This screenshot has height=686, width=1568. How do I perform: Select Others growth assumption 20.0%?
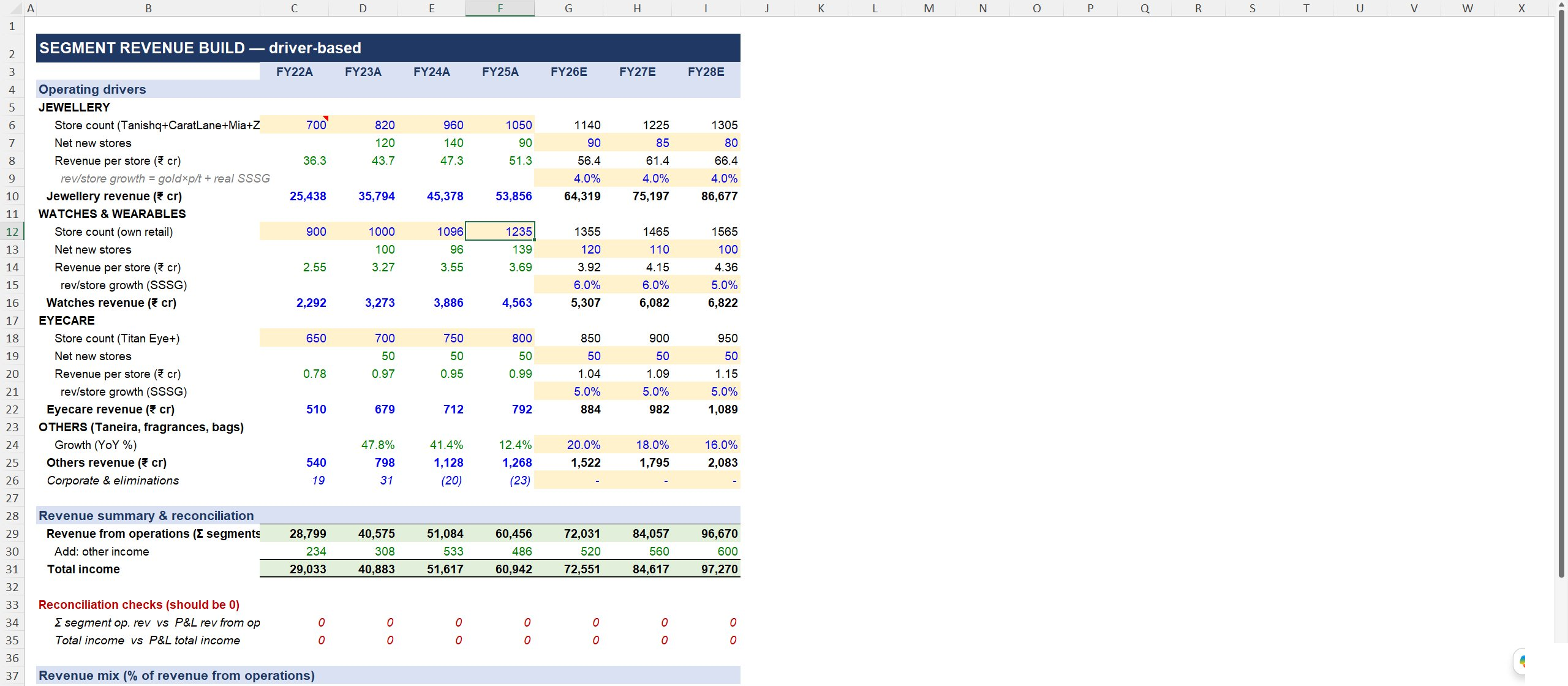point(568,445)
